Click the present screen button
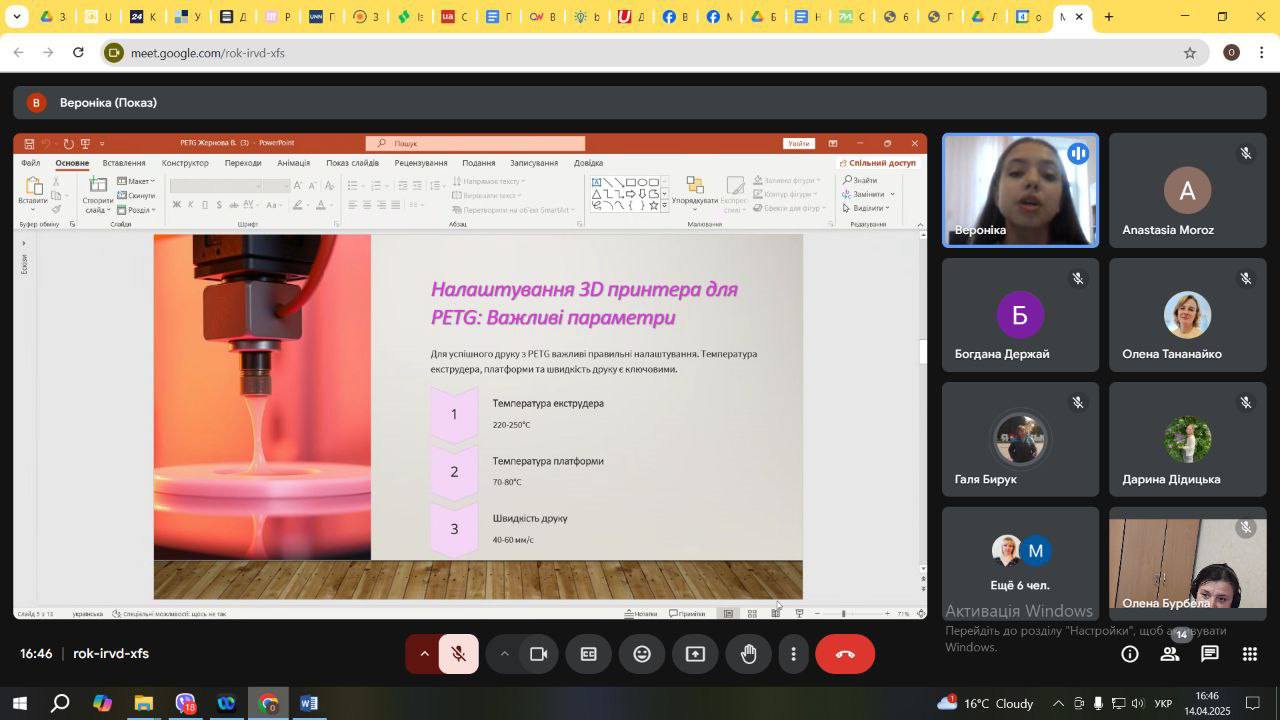Viewport: 1280px width, 720px height. click(x=695, y=654)
